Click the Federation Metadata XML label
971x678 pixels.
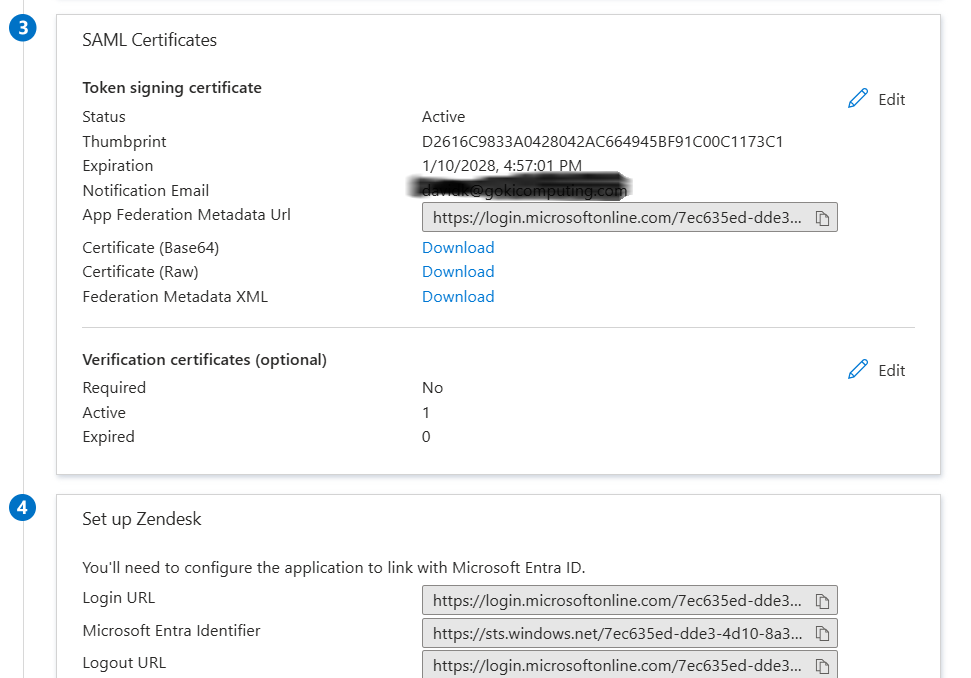pos(175,297)
